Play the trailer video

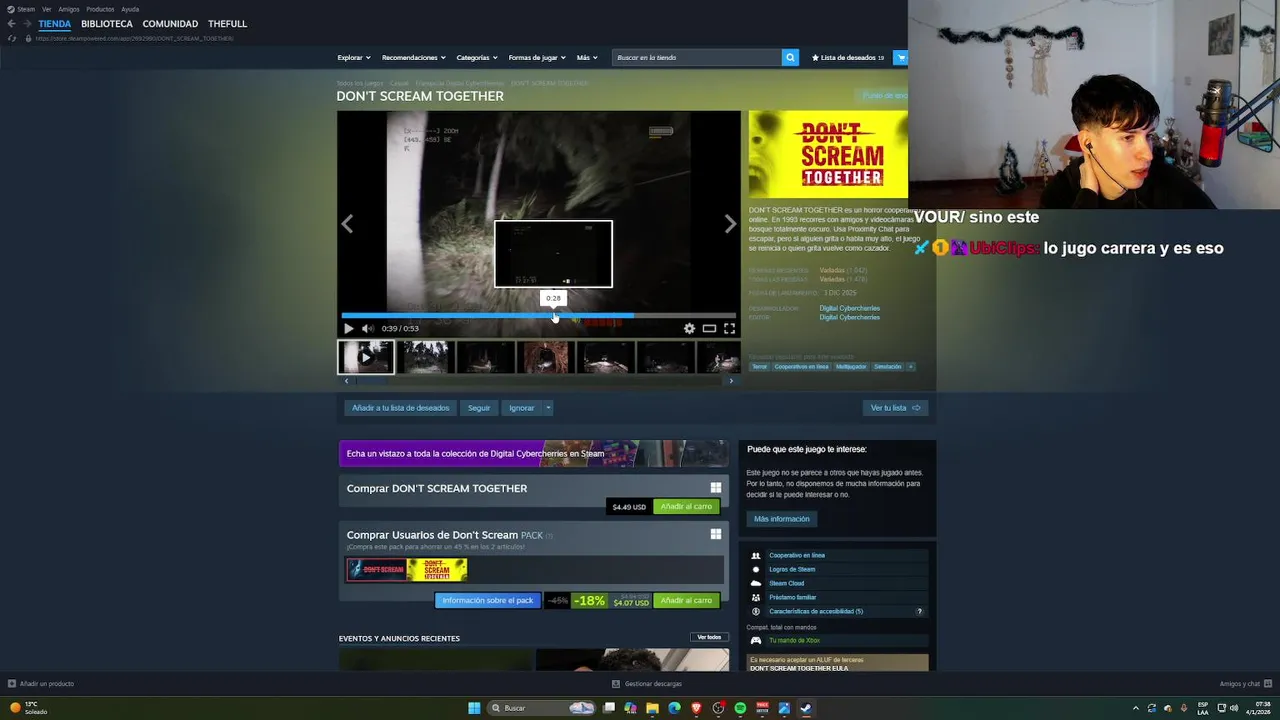(x=348, y=328)
